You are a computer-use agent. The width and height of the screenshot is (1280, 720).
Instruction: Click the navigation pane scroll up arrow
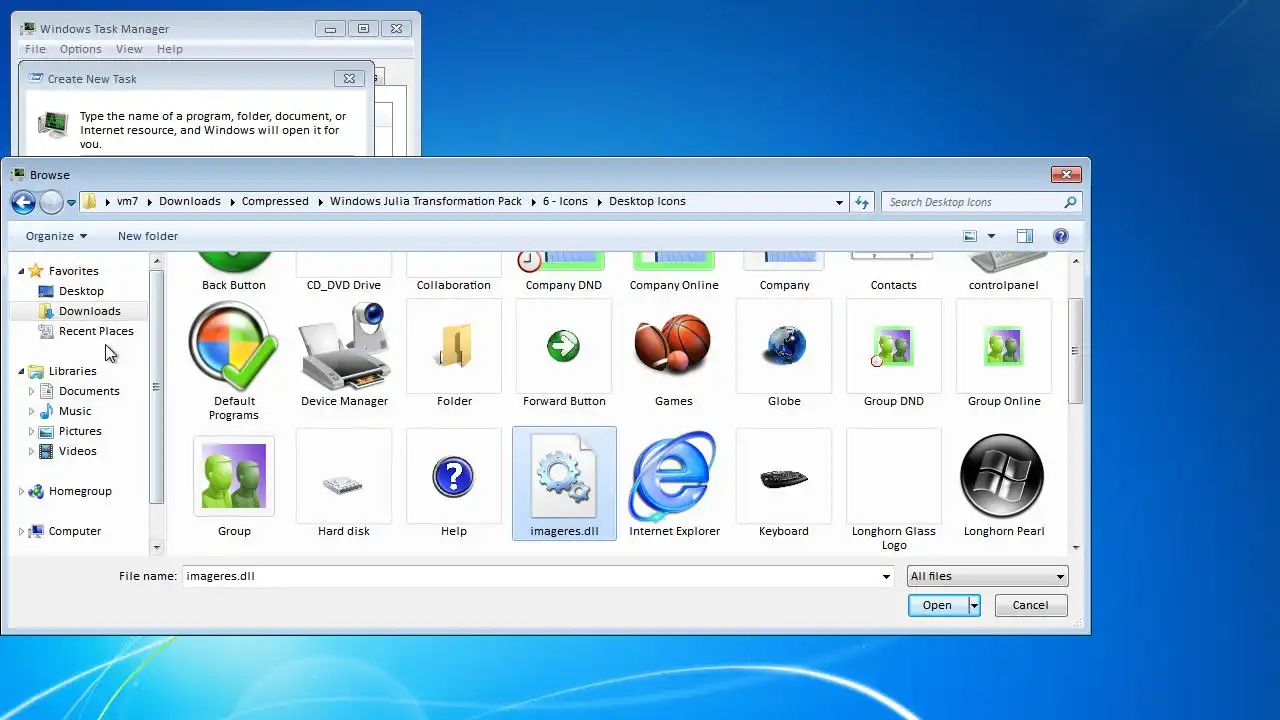click(157, 261)
